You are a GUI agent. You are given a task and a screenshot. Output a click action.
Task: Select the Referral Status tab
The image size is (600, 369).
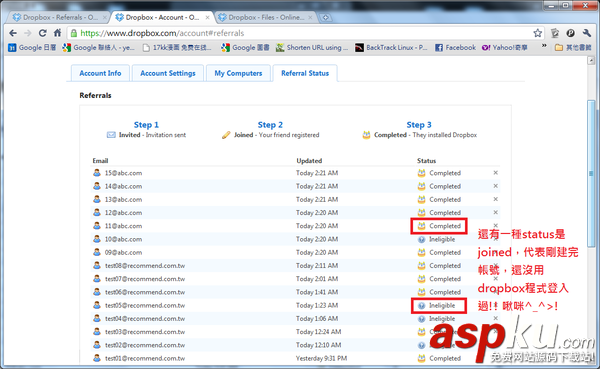click(x=305, y=73)
